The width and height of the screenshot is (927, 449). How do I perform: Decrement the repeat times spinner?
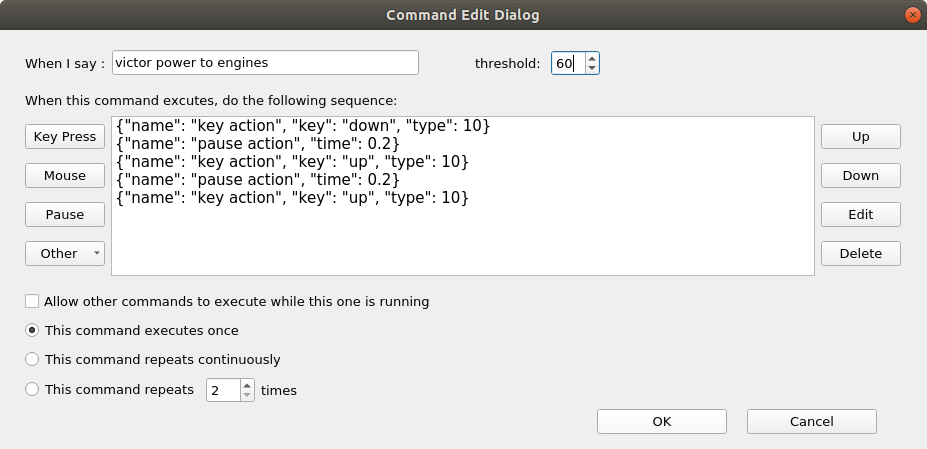tap(247, 395)
